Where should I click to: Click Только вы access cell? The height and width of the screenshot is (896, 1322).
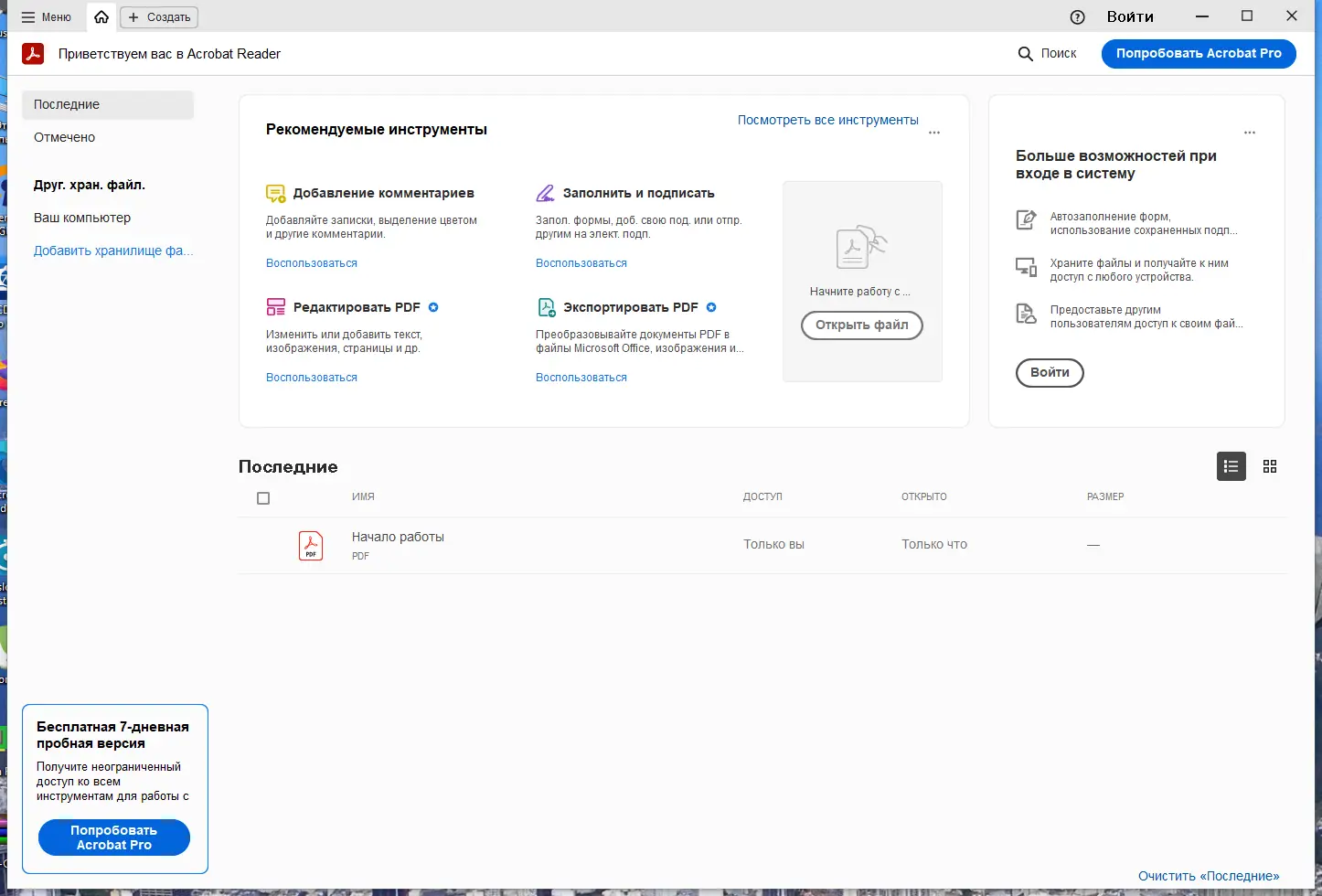pyautogui.click(x=773, y=544)
